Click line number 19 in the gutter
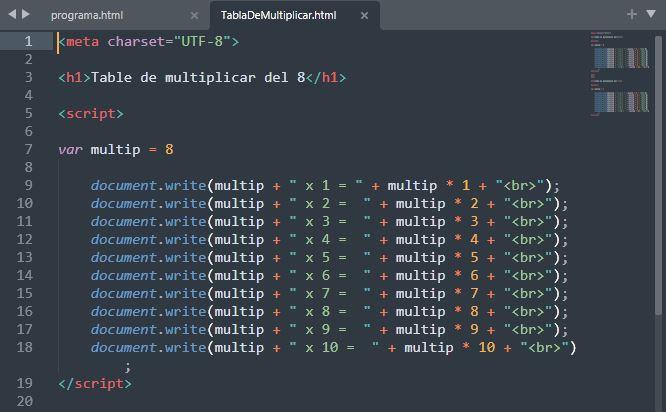 pos(25,384)
